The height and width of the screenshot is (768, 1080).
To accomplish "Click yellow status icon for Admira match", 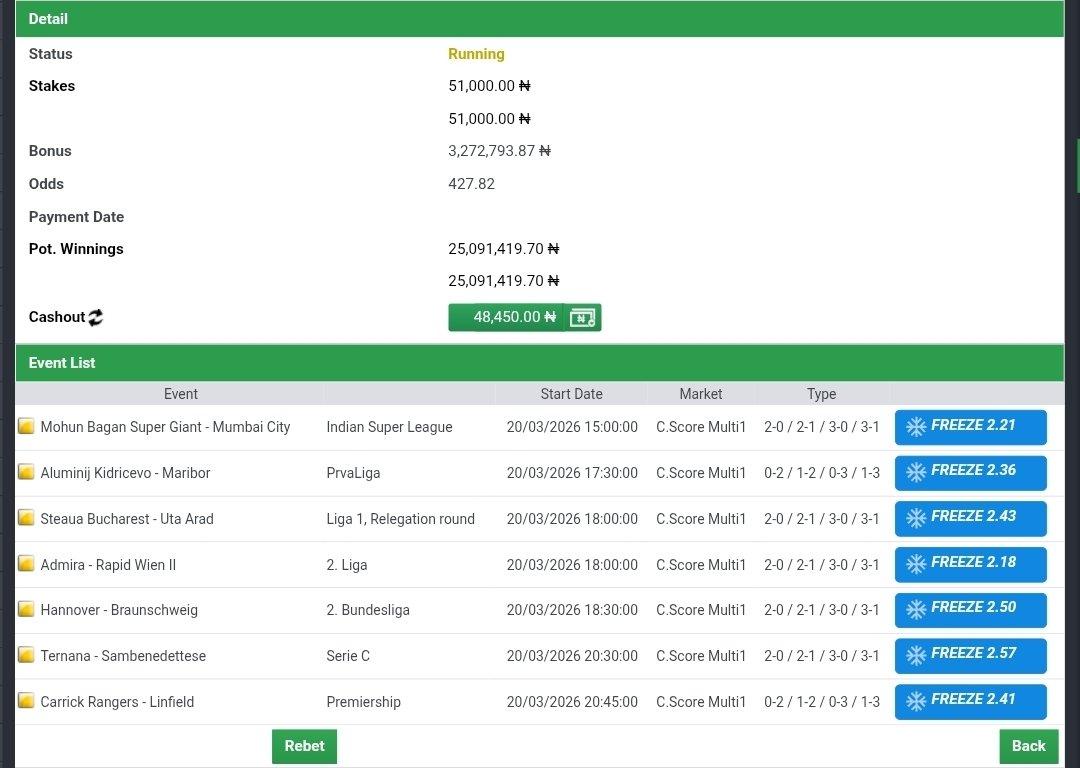I will tap(26, 563).
